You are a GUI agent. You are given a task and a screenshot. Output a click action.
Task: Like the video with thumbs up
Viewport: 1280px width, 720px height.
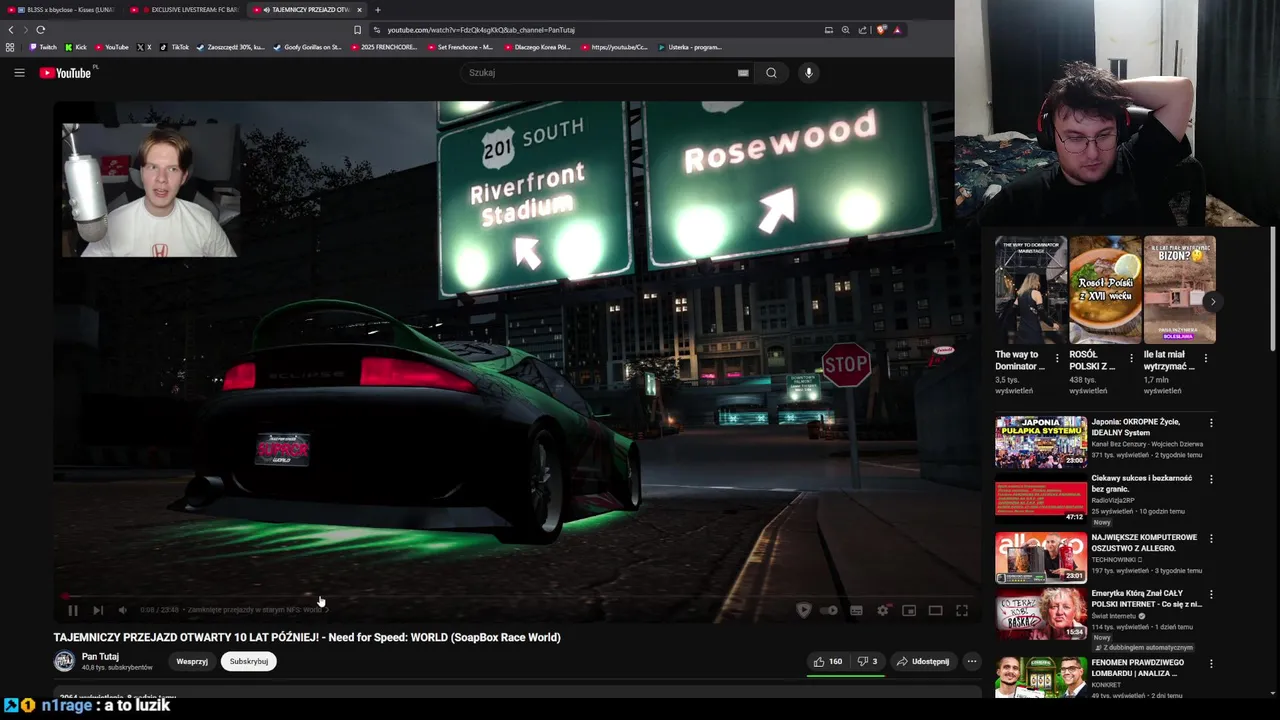point(828,661)
